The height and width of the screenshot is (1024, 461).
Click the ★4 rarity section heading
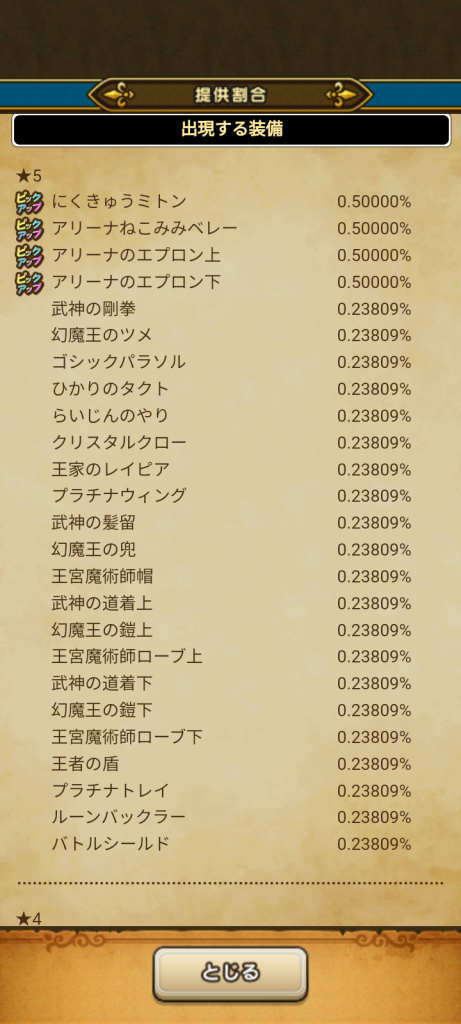click(28, 919)
